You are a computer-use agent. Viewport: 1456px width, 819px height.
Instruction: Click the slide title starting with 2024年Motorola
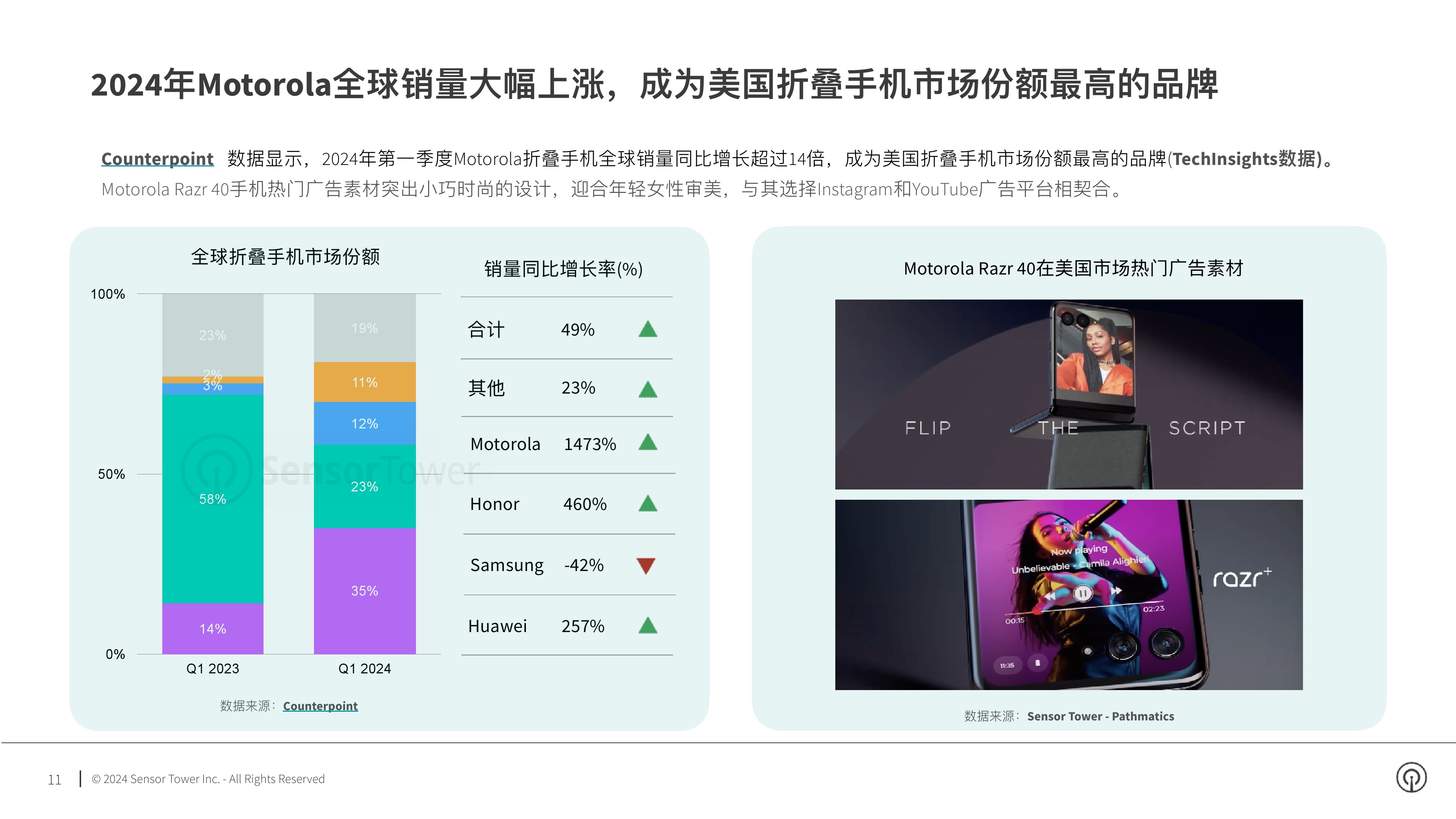tap(654, 85)
